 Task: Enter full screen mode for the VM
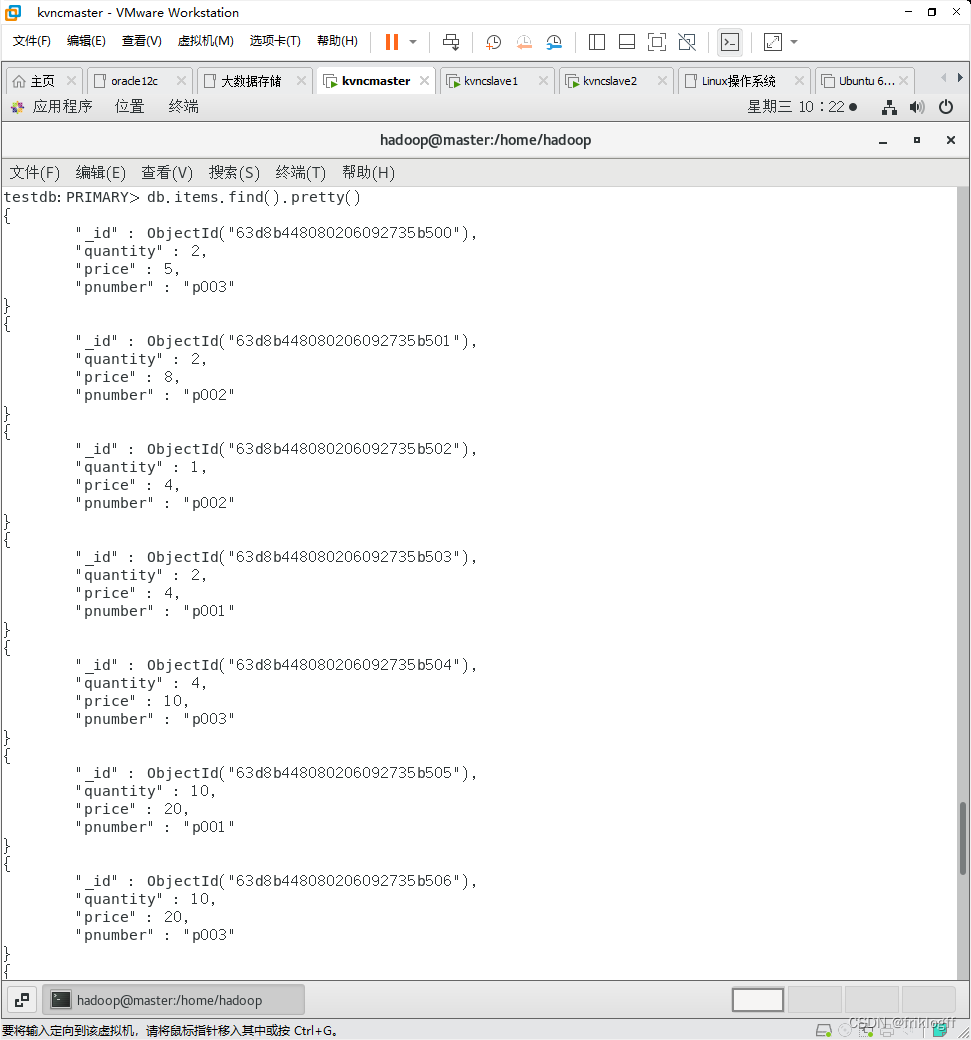(657, 41)
